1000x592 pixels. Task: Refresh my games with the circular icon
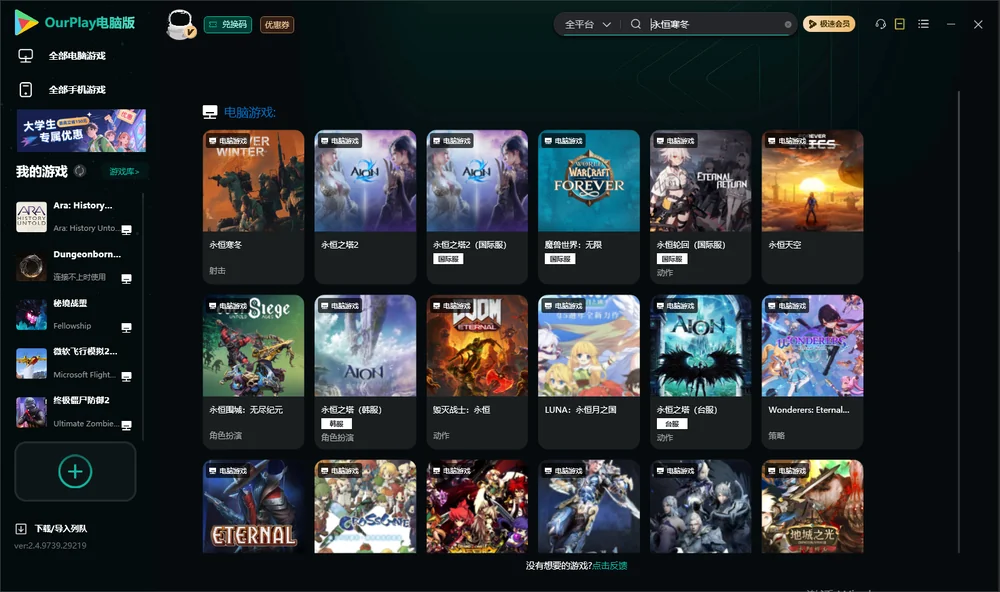(x=80, y=171)
